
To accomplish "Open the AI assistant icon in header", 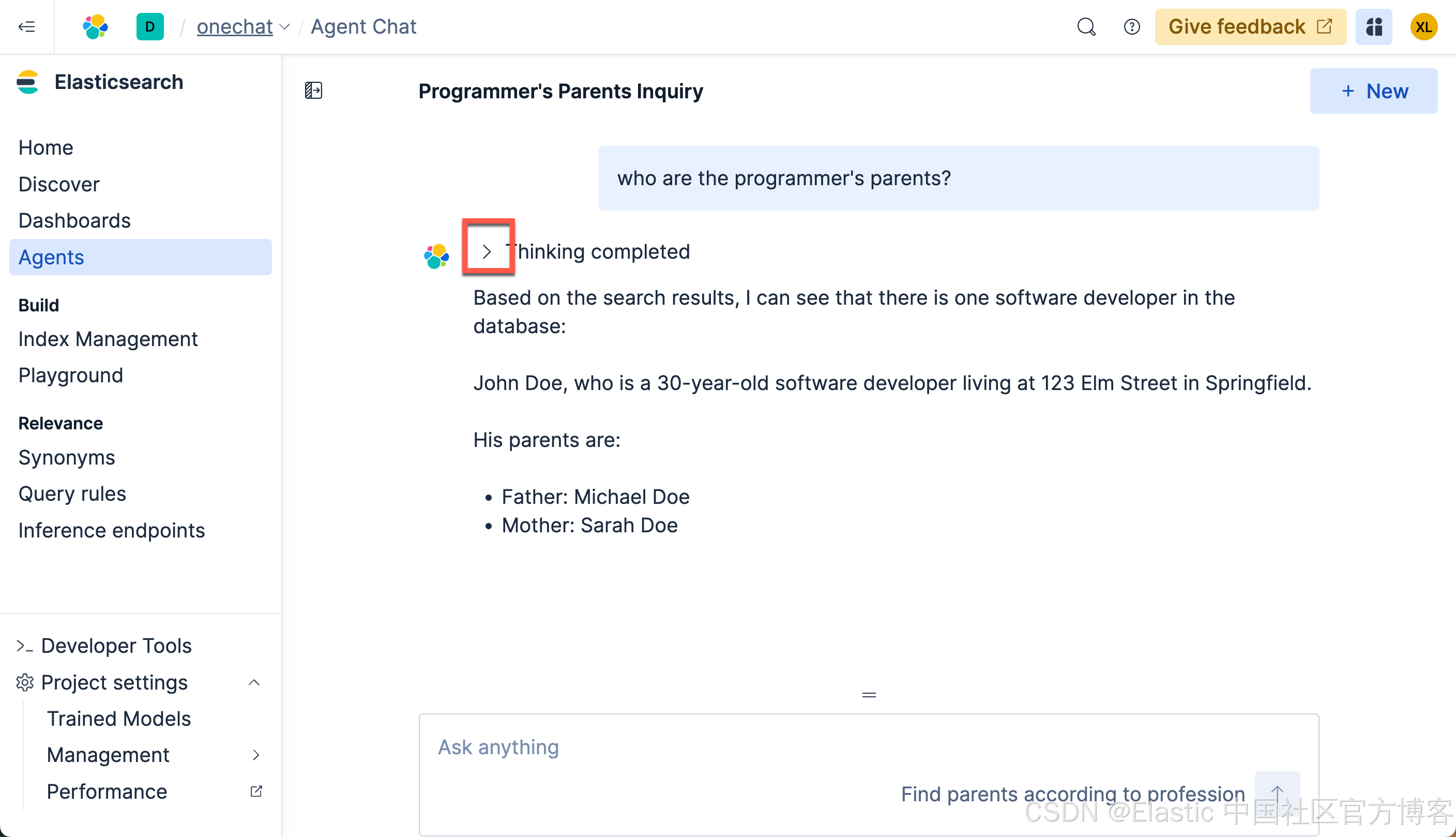I will [1373, 26].
